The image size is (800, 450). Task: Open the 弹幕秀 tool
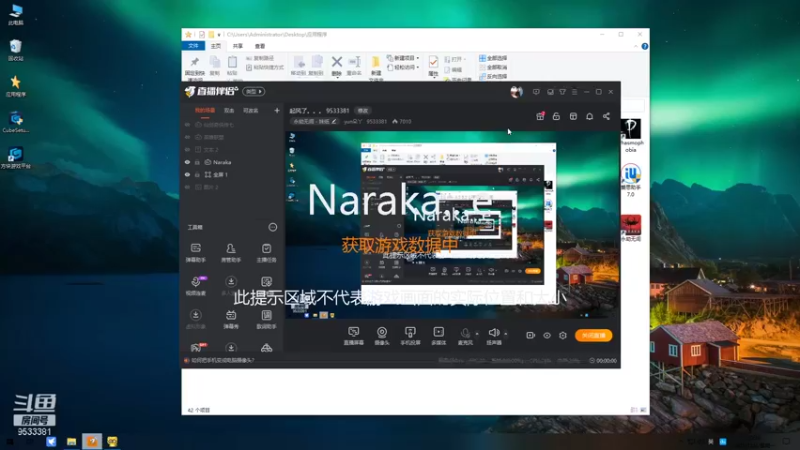click(x=231, y=319)
